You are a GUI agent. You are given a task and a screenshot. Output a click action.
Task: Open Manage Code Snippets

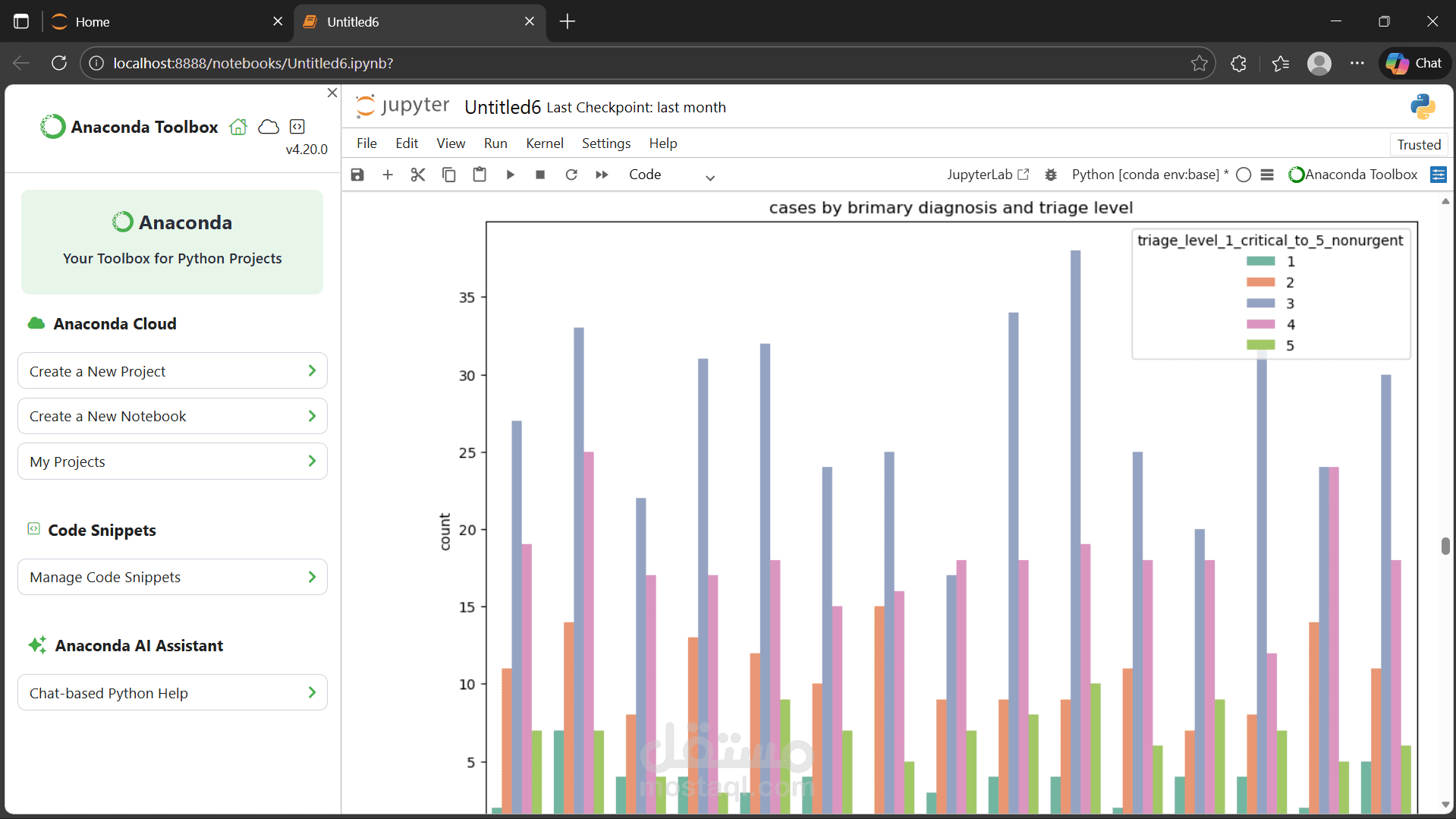tap(172, 577)
